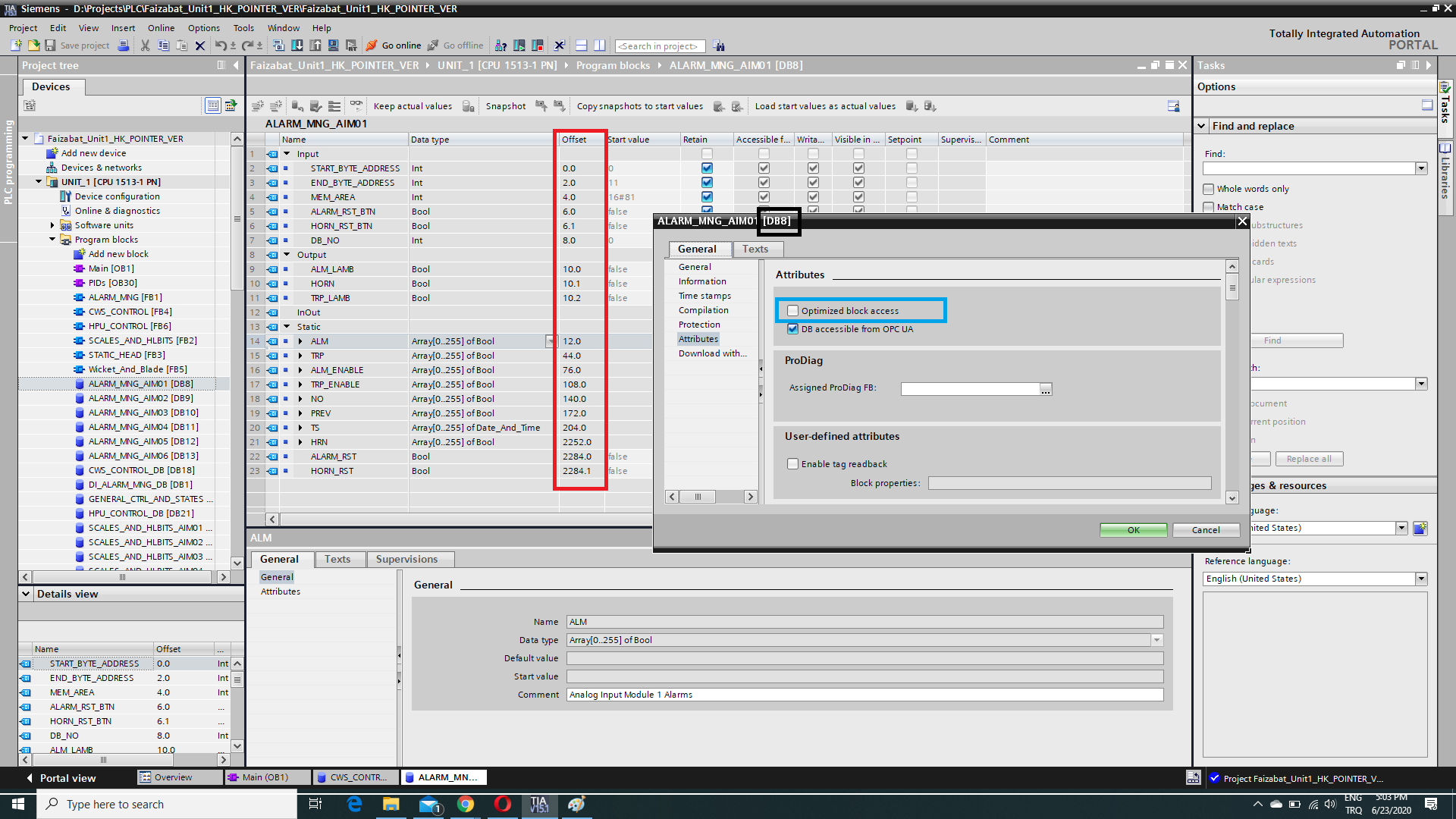Screen dimensions: 1456x819
Task: Open the Find field dropdown arrow
Action: 1421,168
